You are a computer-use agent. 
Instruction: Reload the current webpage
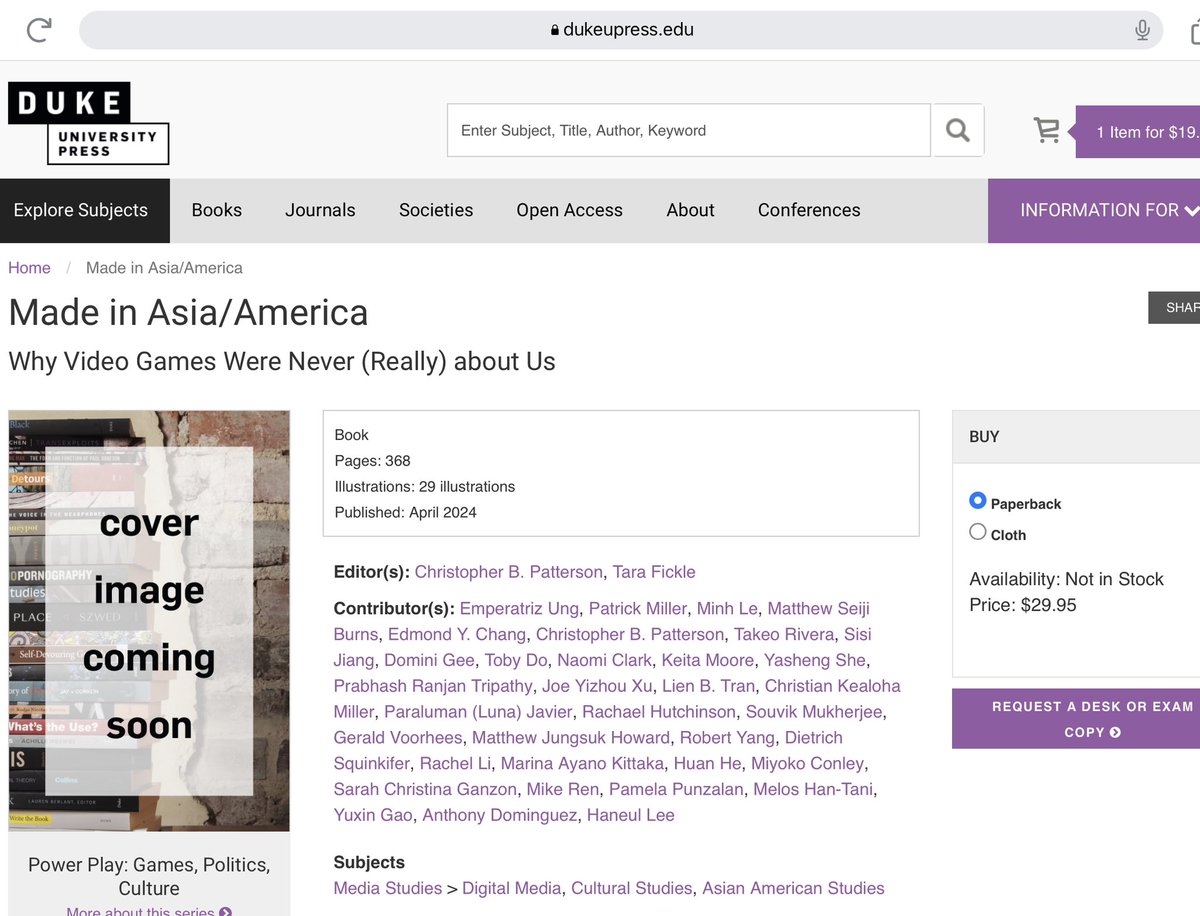[x=37, y=29]
